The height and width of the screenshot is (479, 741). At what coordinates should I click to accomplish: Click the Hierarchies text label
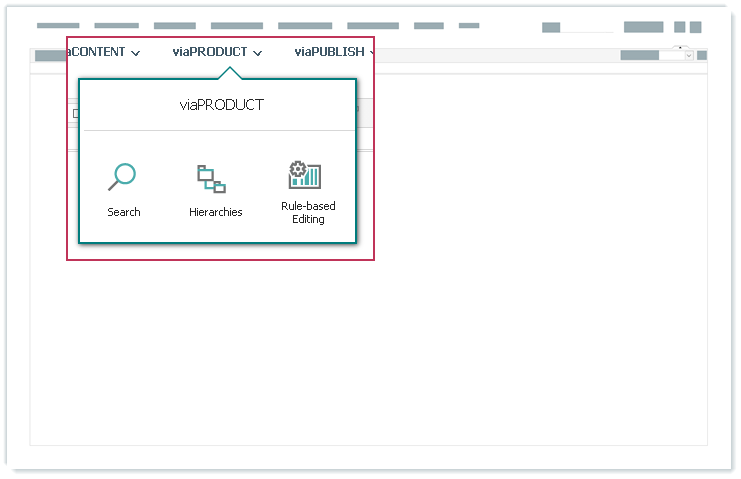pyautogui.click(x=216, y=212)
